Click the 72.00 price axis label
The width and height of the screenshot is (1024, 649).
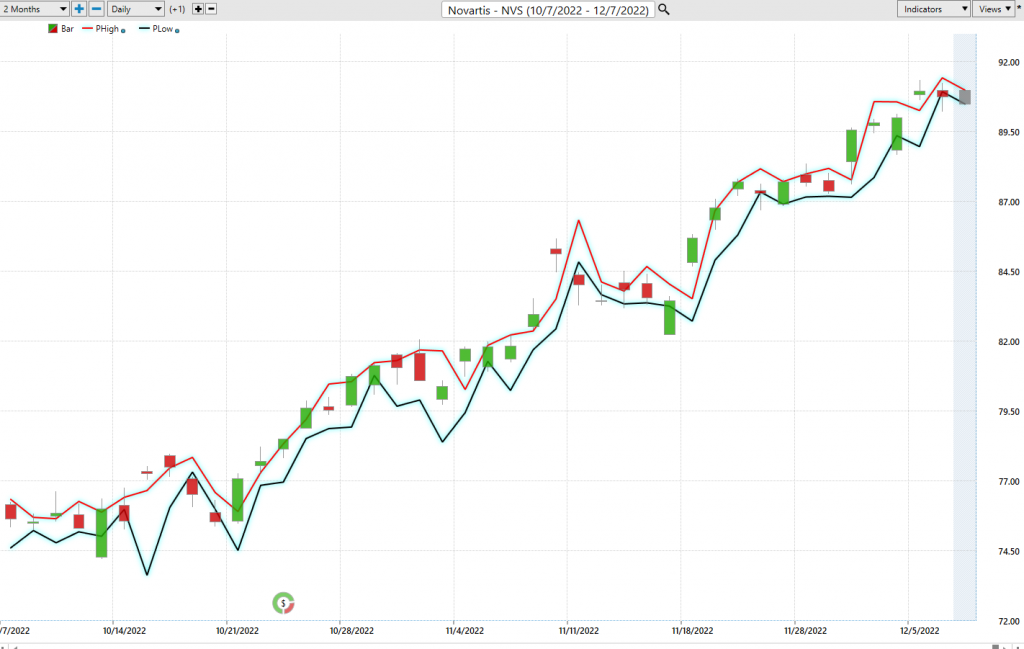coord(1008,622)
